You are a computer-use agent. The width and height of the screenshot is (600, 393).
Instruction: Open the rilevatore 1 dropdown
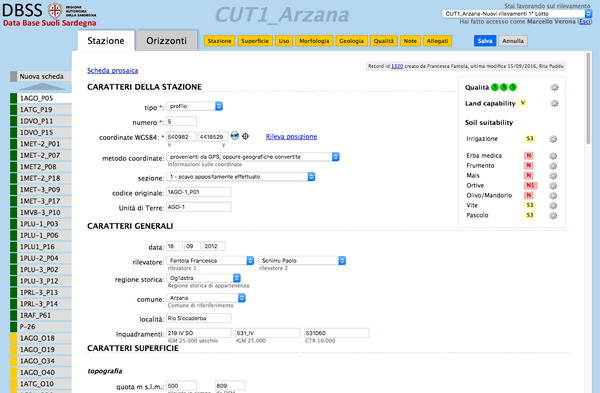click(210, 260)
